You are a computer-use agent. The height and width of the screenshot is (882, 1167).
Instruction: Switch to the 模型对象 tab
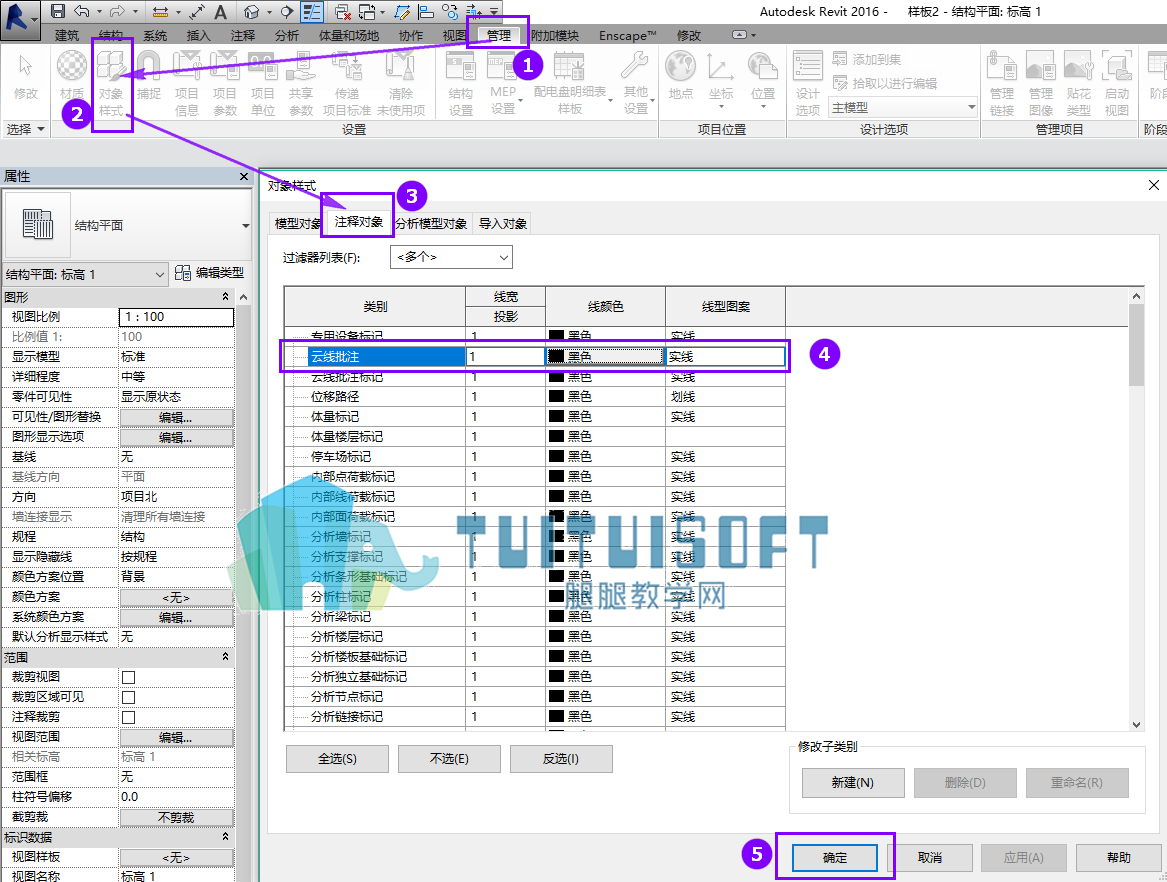[297, 223]
